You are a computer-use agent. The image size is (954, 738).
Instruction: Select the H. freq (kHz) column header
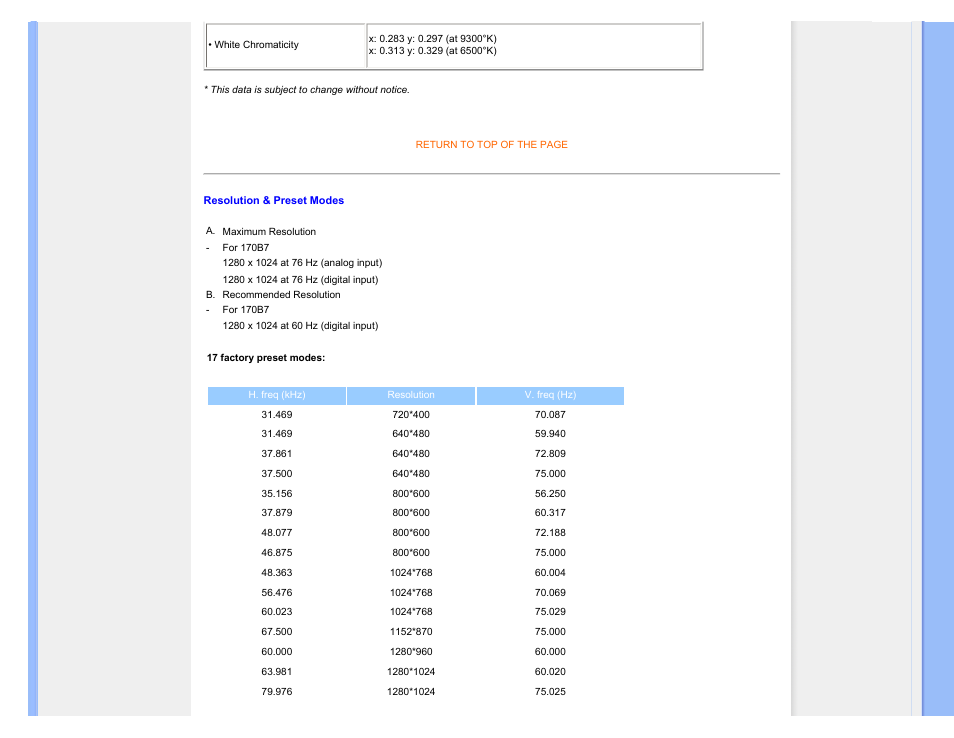coord(277,395)
